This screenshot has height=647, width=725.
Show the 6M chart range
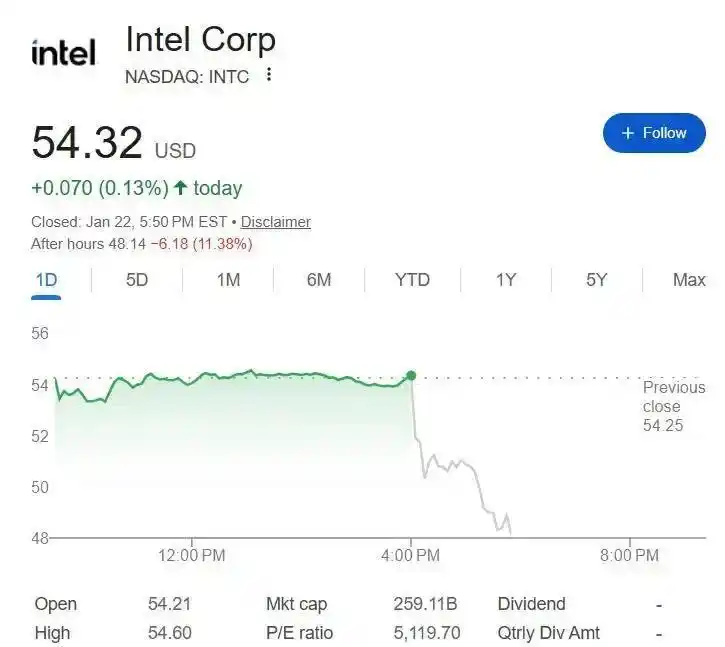[319, 280]
